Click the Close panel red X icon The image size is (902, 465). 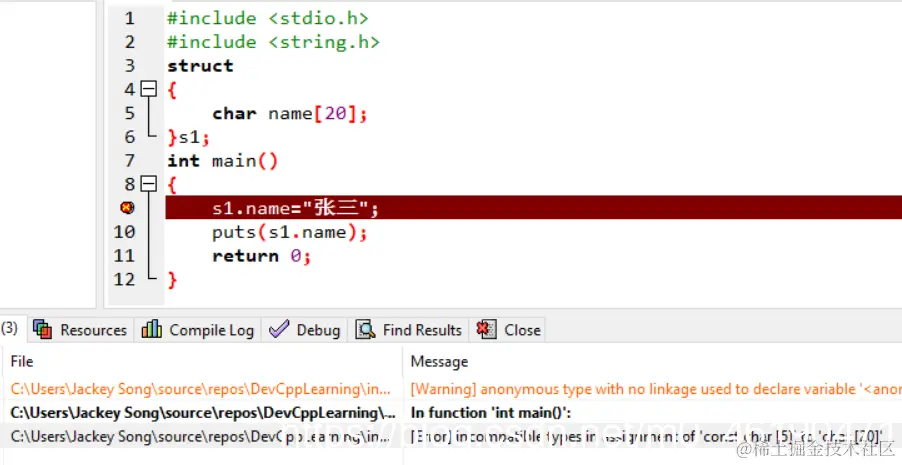coord(486,329)
